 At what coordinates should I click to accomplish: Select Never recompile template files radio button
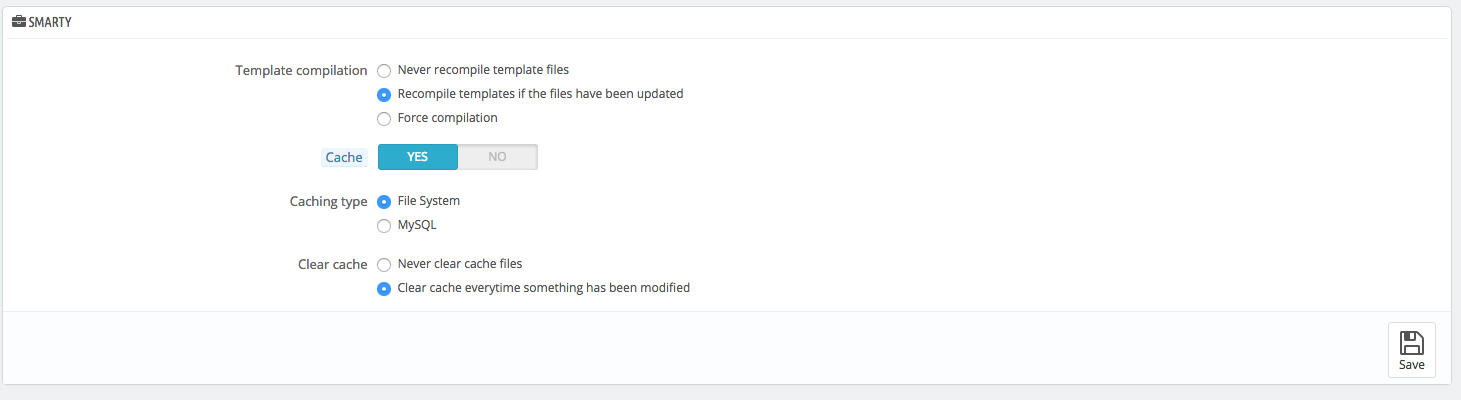(x=384, y=71)
